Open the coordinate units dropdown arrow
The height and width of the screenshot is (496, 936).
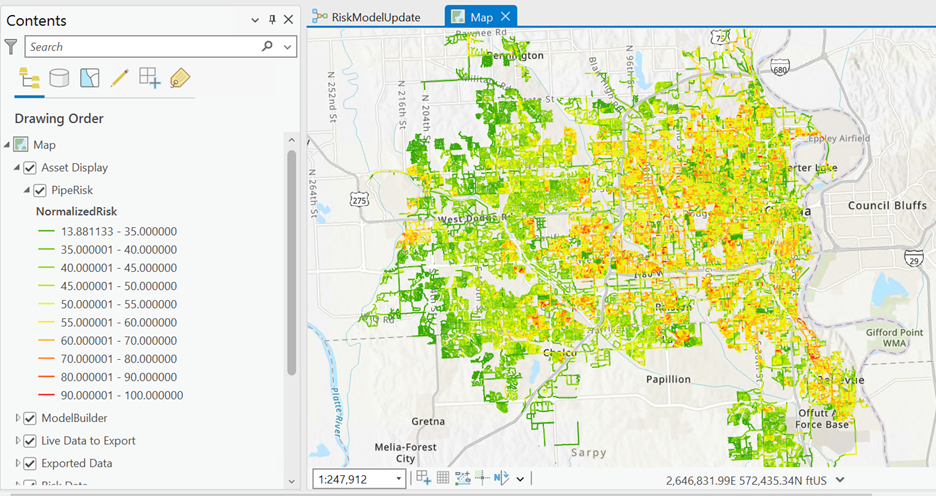pos(838,479)
